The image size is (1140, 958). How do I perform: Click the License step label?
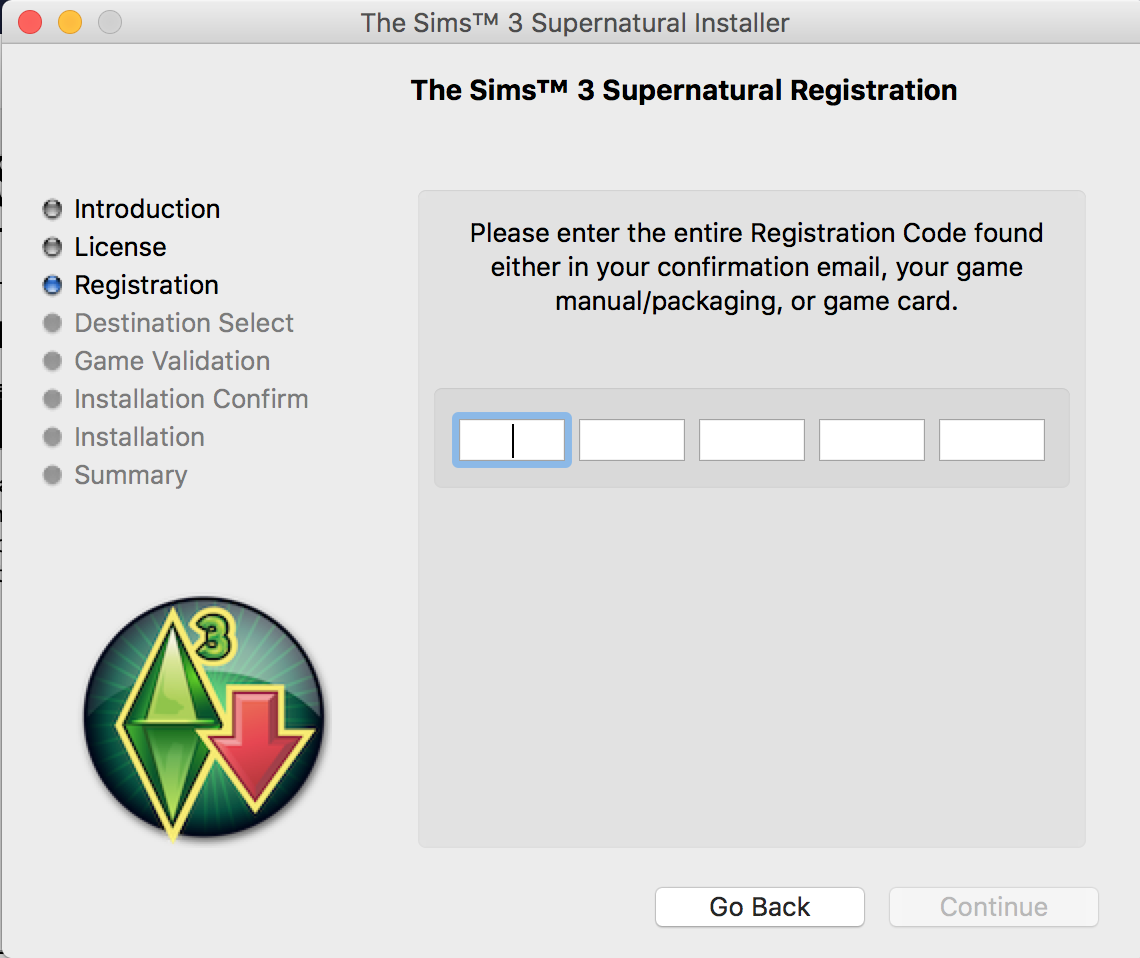click(120, 247)
